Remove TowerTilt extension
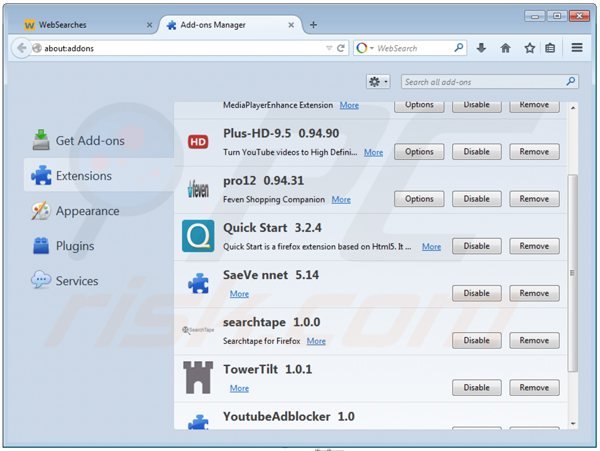This screenshot has width=600, height=451. [534, 388]
